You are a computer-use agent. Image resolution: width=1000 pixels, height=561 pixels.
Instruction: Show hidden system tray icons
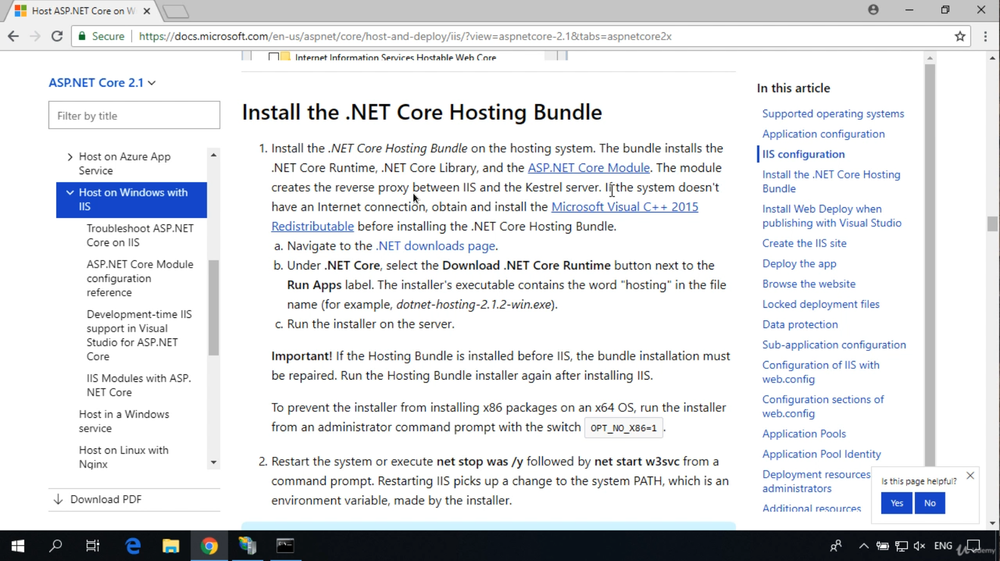[863, 546]
